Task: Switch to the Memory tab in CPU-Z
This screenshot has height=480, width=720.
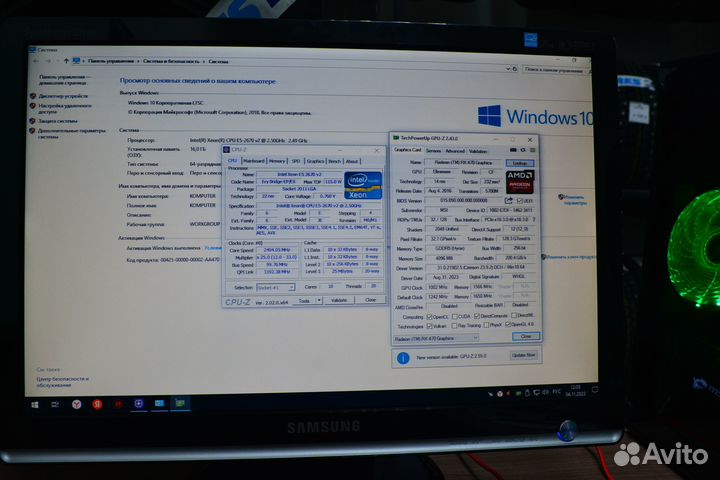Action: tap(277, 161)
